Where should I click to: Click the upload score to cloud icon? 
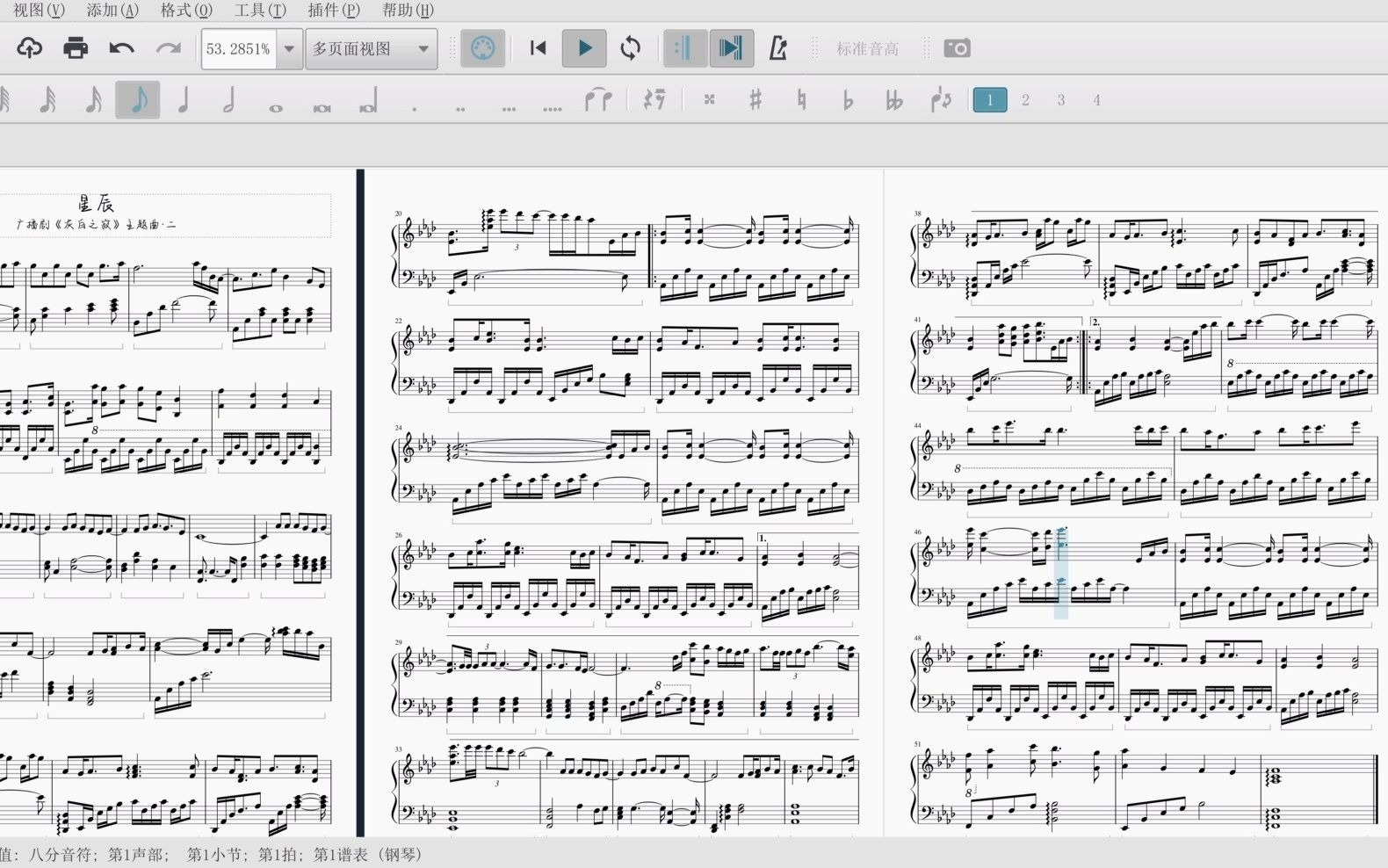[30, 48]
